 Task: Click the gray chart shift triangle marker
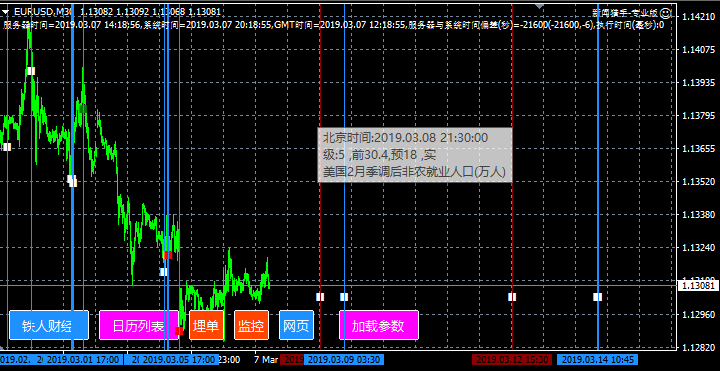click(540, 6)
